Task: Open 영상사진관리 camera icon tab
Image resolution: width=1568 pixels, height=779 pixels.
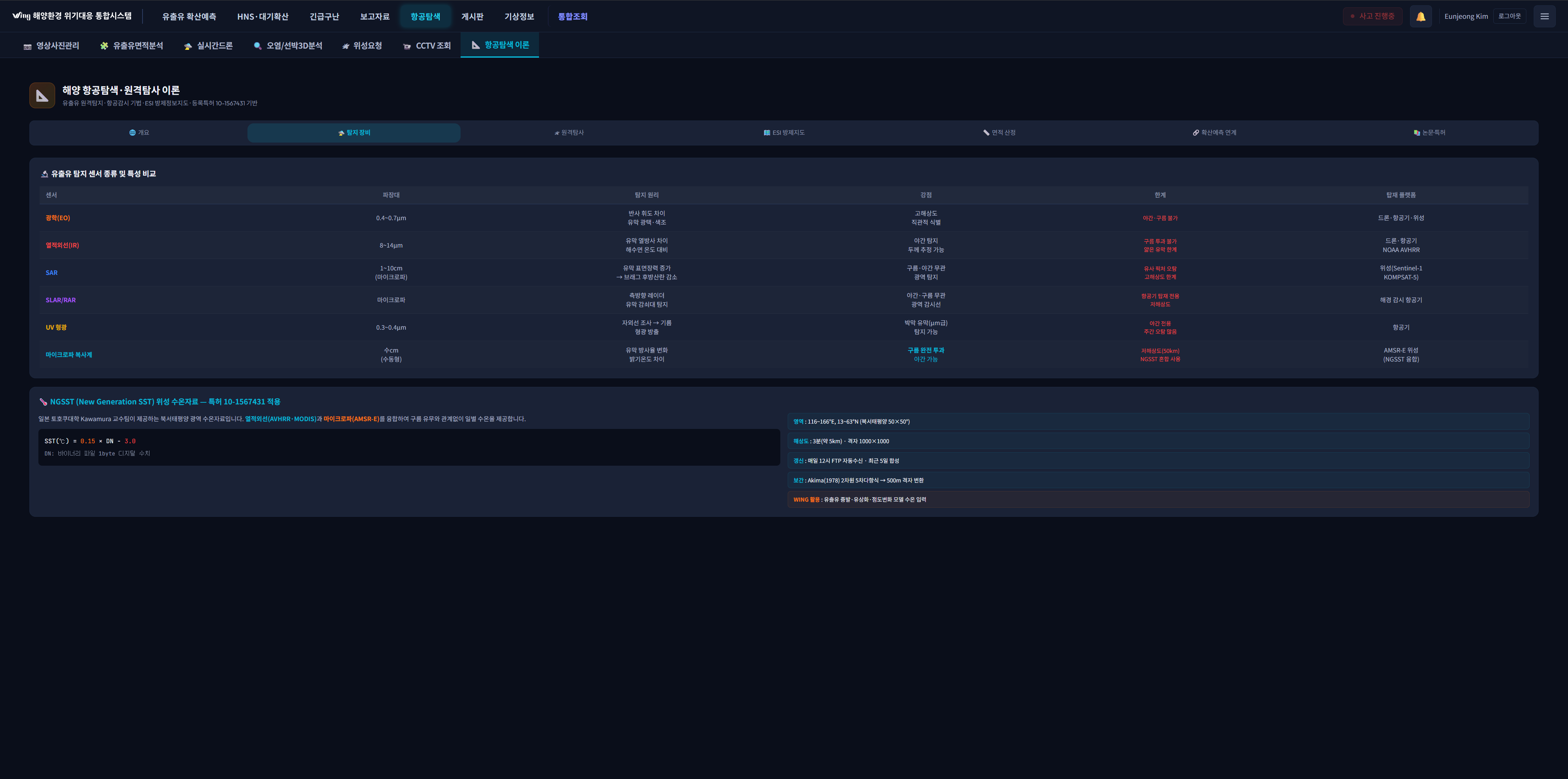Action: pyautogui.click(x=51, y=46)
